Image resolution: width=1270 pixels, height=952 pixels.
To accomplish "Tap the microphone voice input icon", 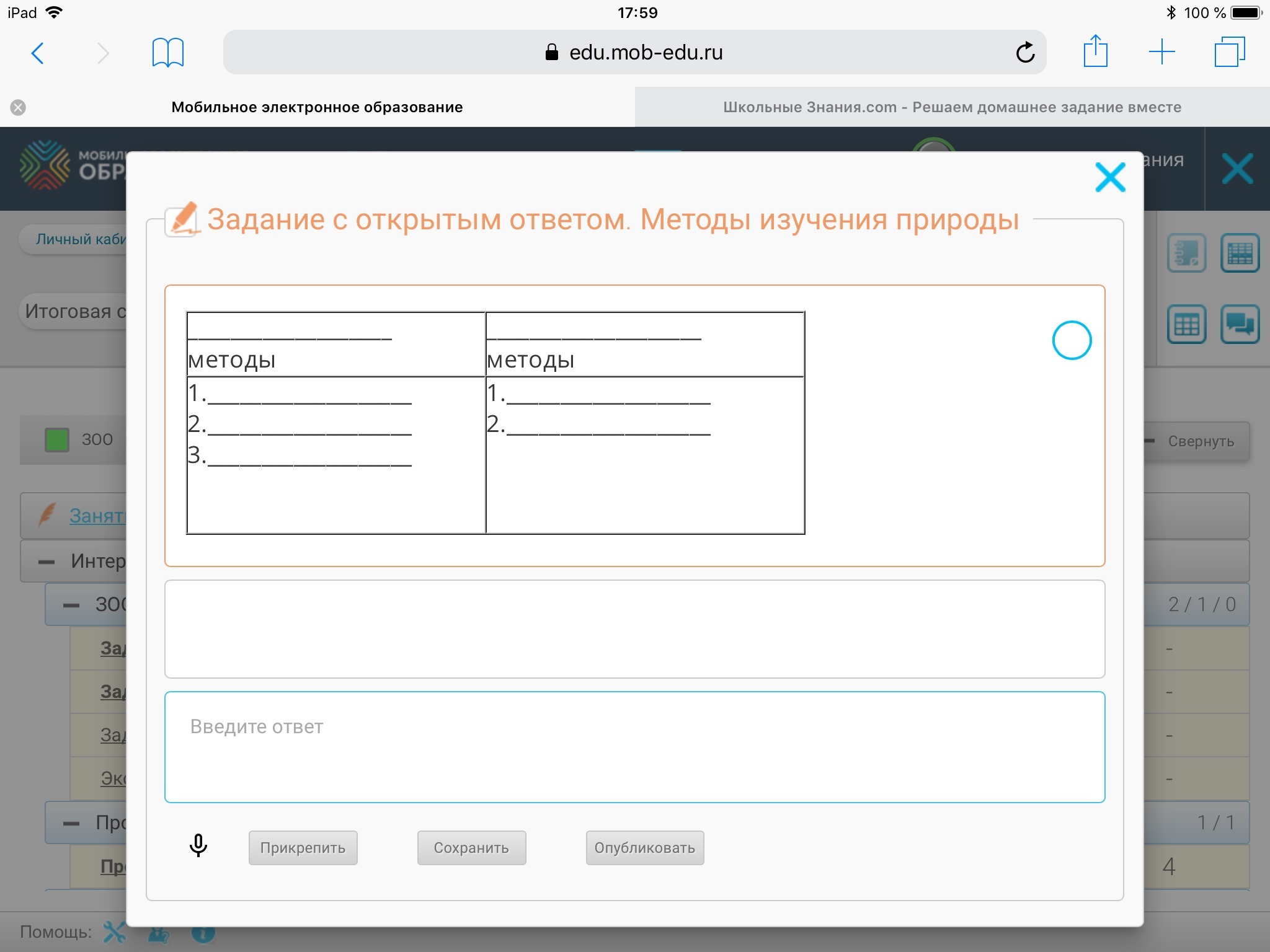I will coord(198,846).
